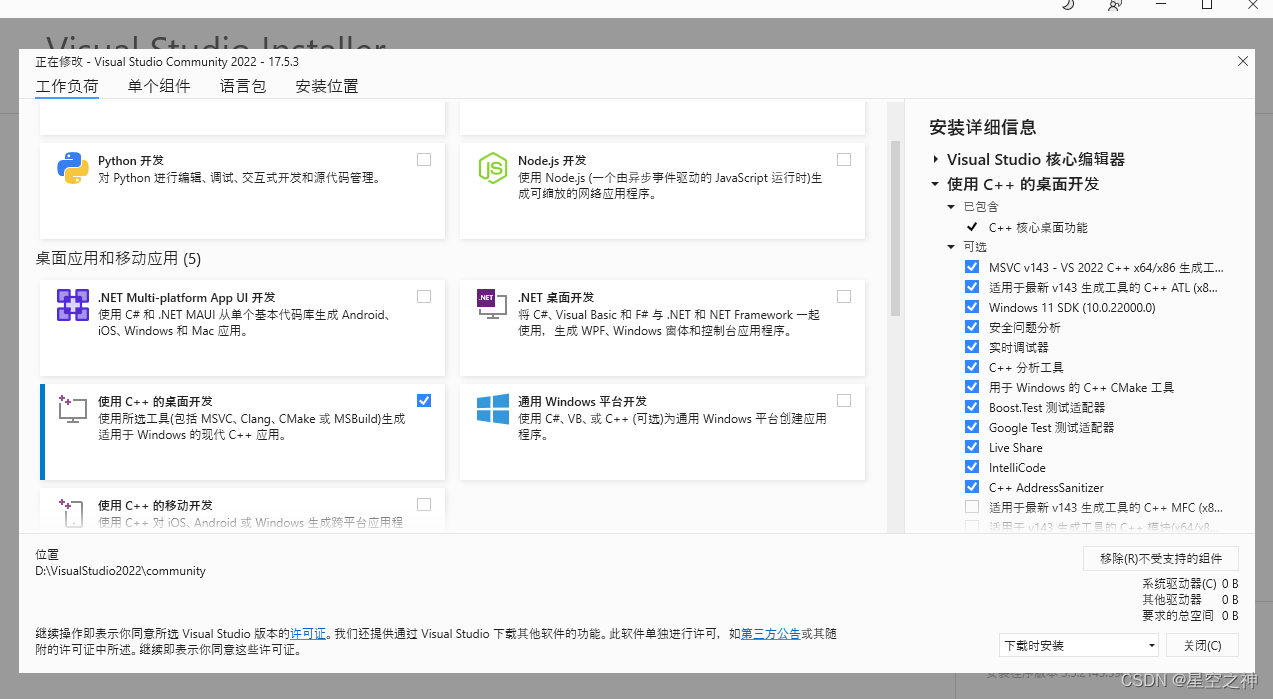The width and height of the screenshot is (1273, 699).
Task: Uncheck the IntelliCode option
Action: click(x=972, y=467)
